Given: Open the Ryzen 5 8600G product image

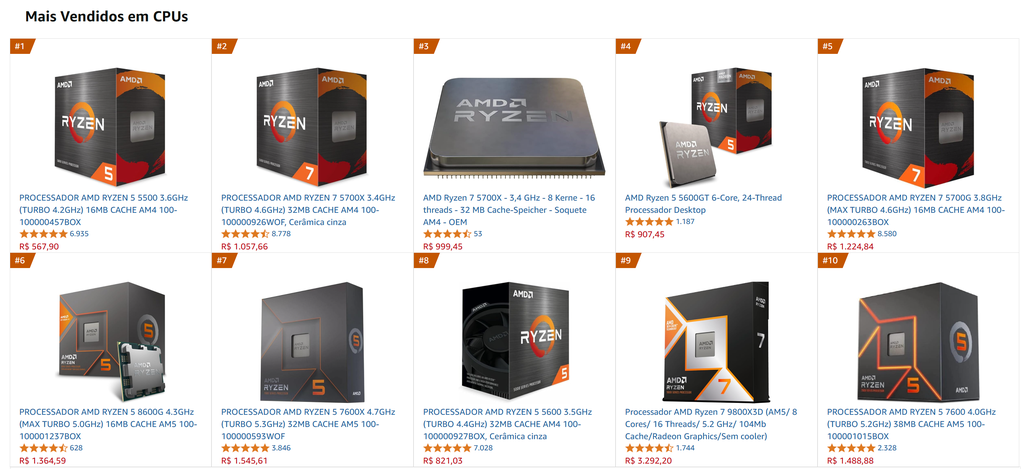Looking at the screenshot, I should [x=110, y=342].
